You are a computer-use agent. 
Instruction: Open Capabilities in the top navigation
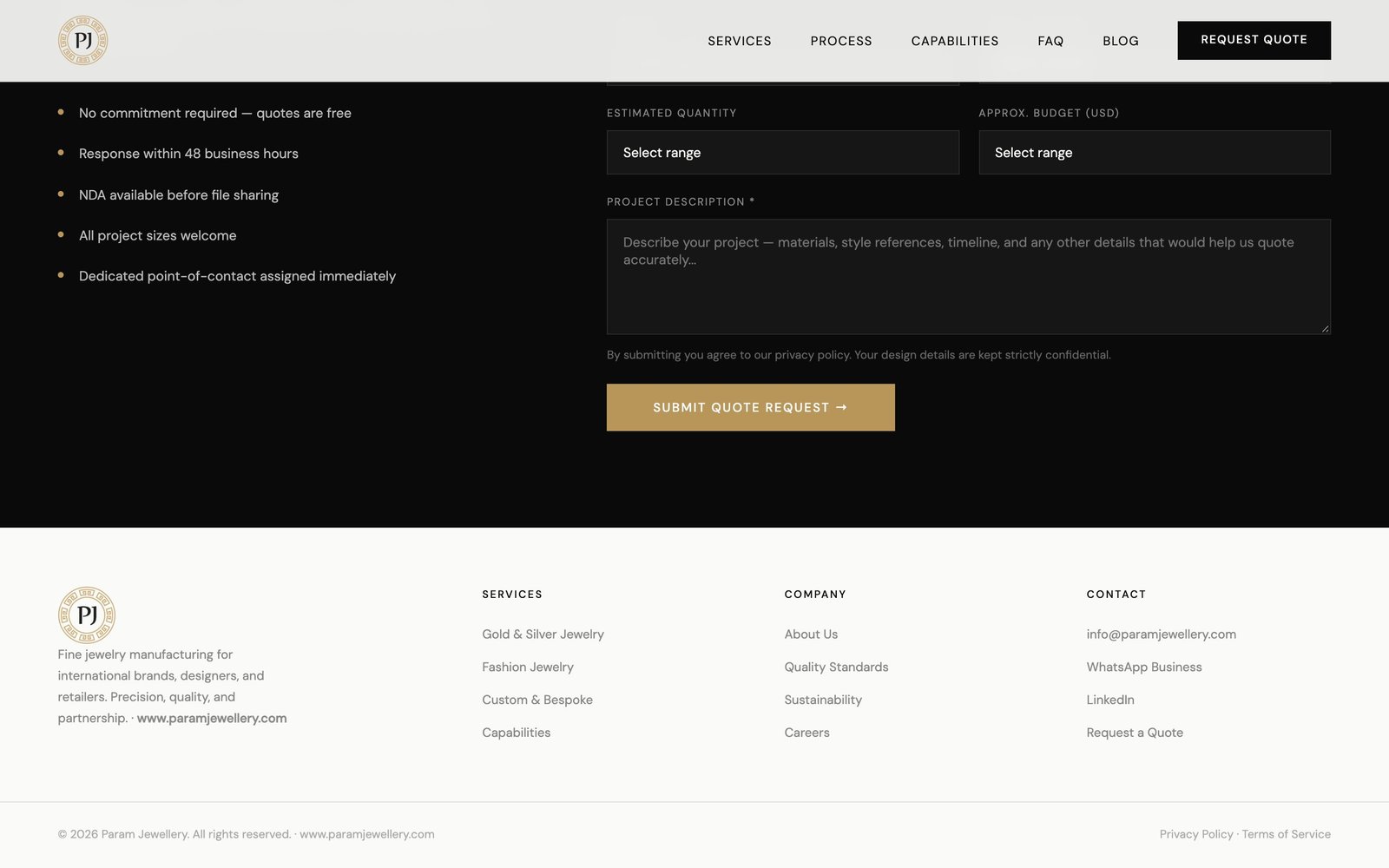955,41
